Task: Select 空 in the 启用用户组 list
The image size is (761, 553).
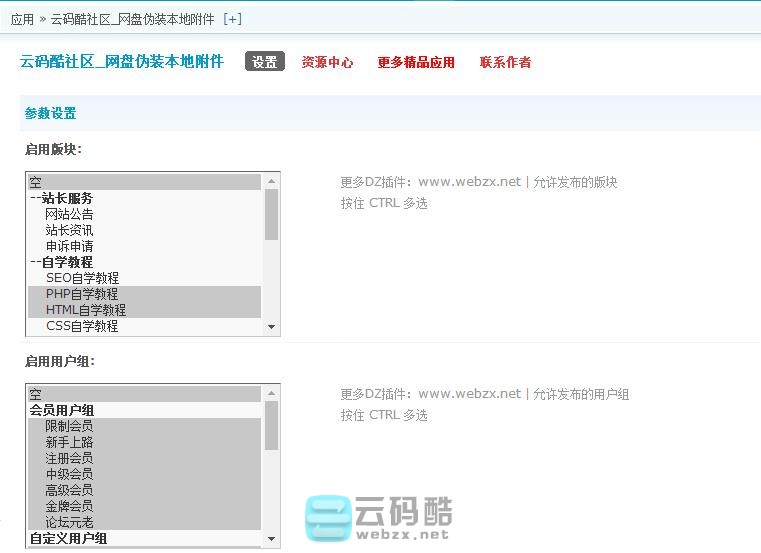Action: click(145, 394)
